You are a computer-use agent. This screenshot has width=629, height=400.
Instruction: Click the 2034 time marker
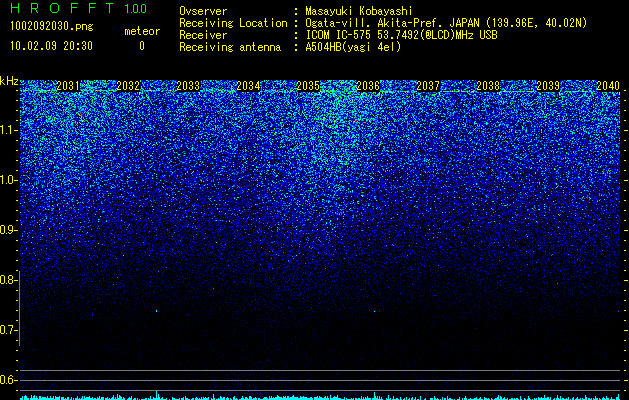point(248,85)
